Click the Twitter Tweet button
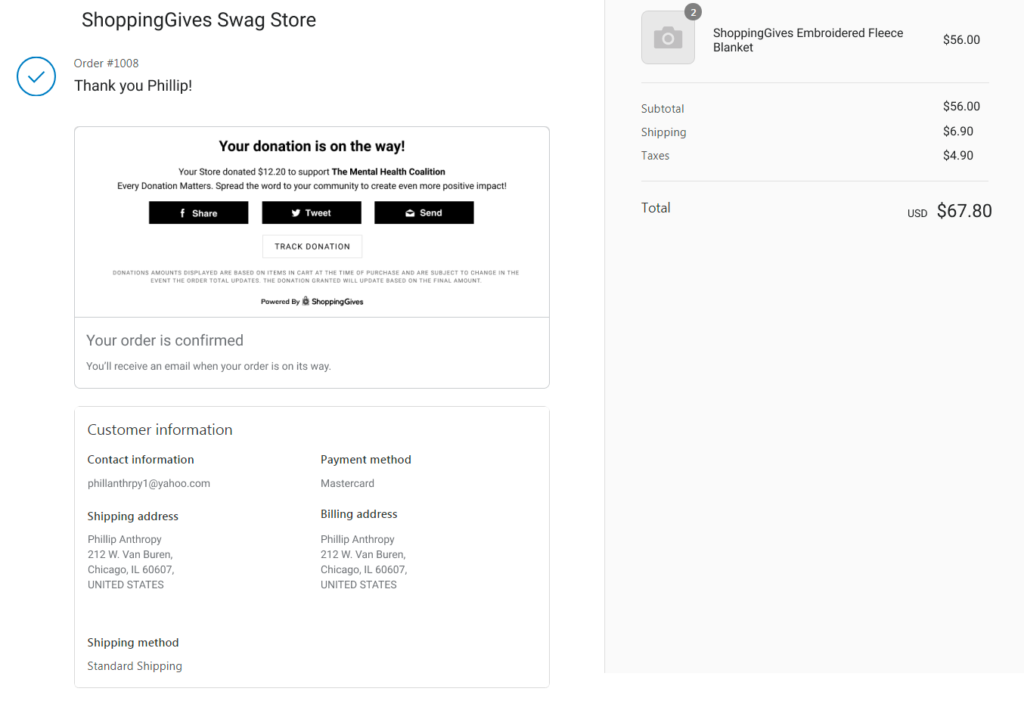This screenshot has height=707, width=1024. click(x=311, y=213)
